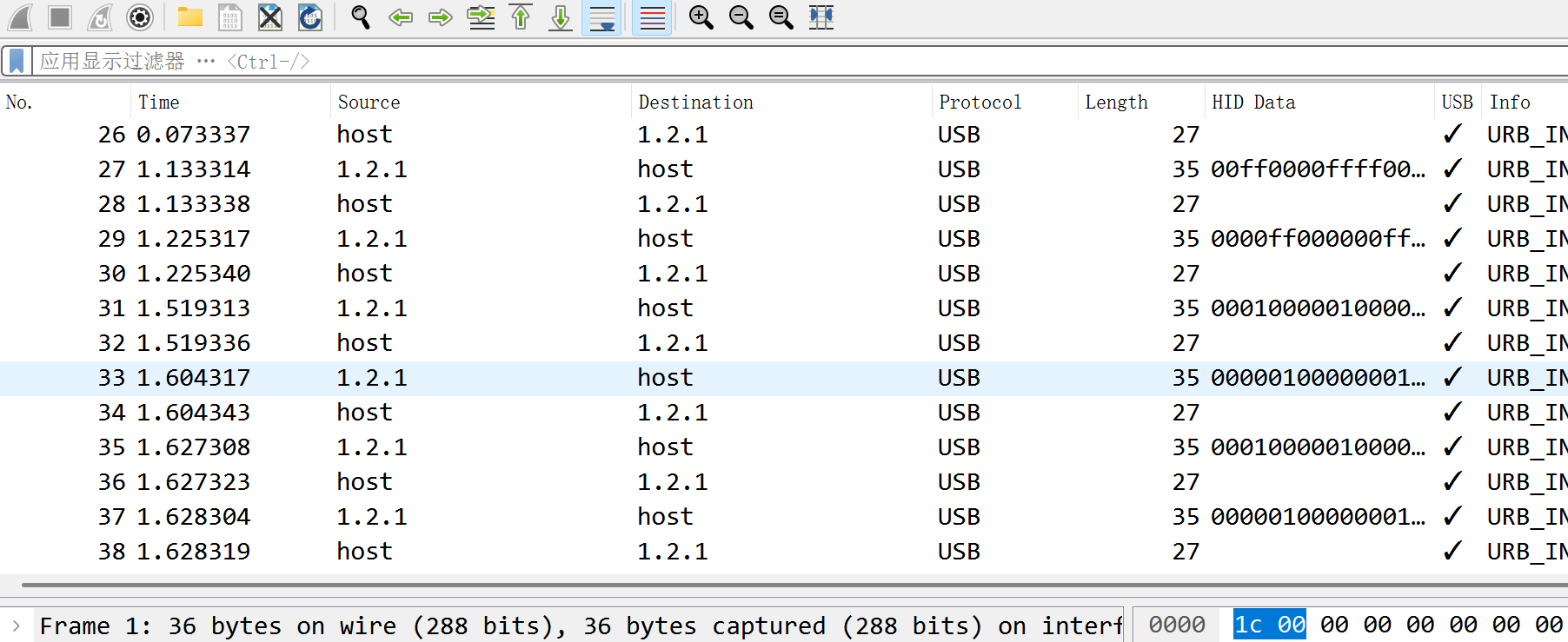Close the current capture file
This screenshot has height=642, width=1568.
pyautogui.click(x=270, y=17)
